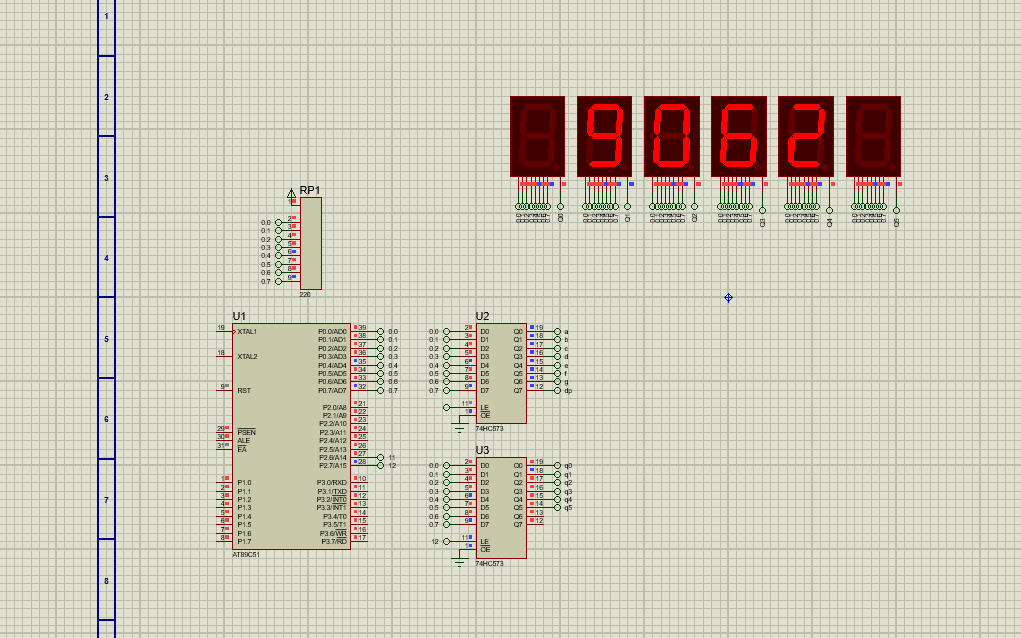Click the '0.0' terminal on U1 pin P0.0/AD0
Viewport: 1021px width, 638px height.
381,331
